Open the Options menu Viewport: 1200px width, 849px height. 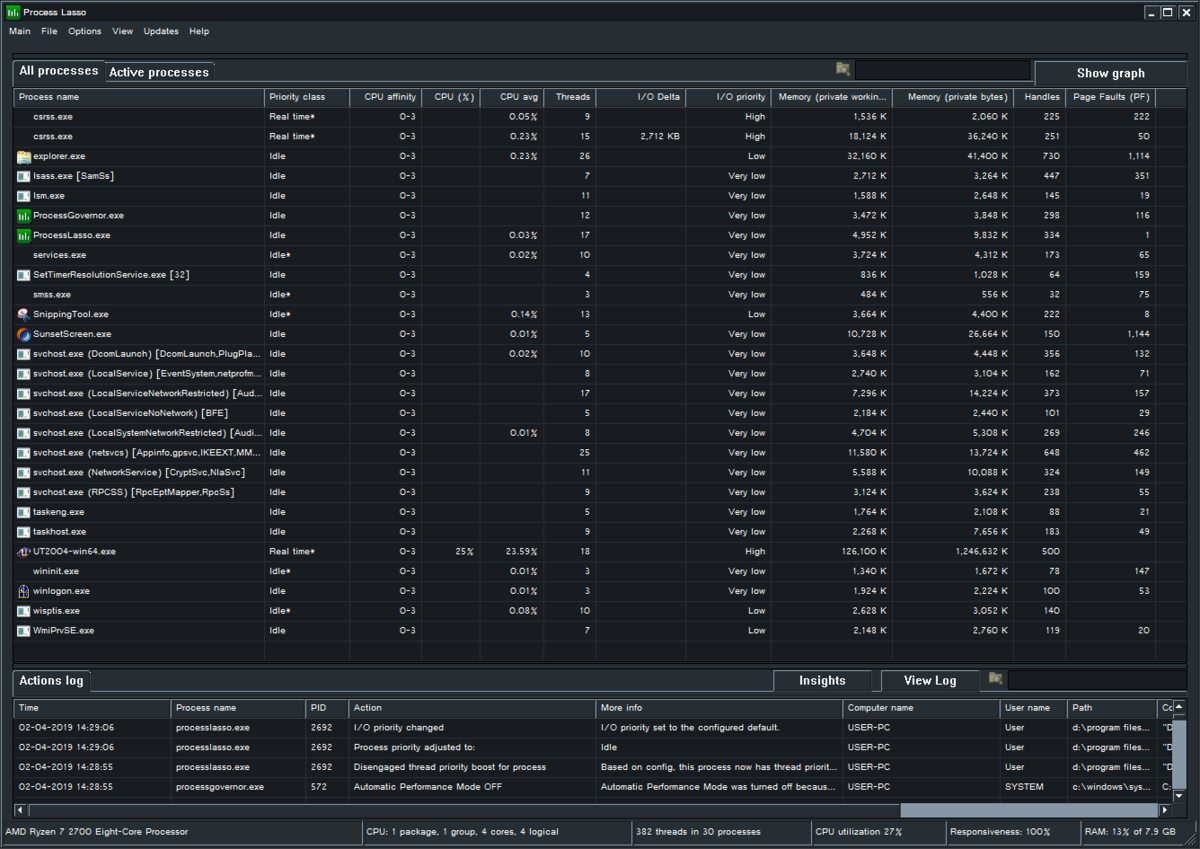[85, 31]
